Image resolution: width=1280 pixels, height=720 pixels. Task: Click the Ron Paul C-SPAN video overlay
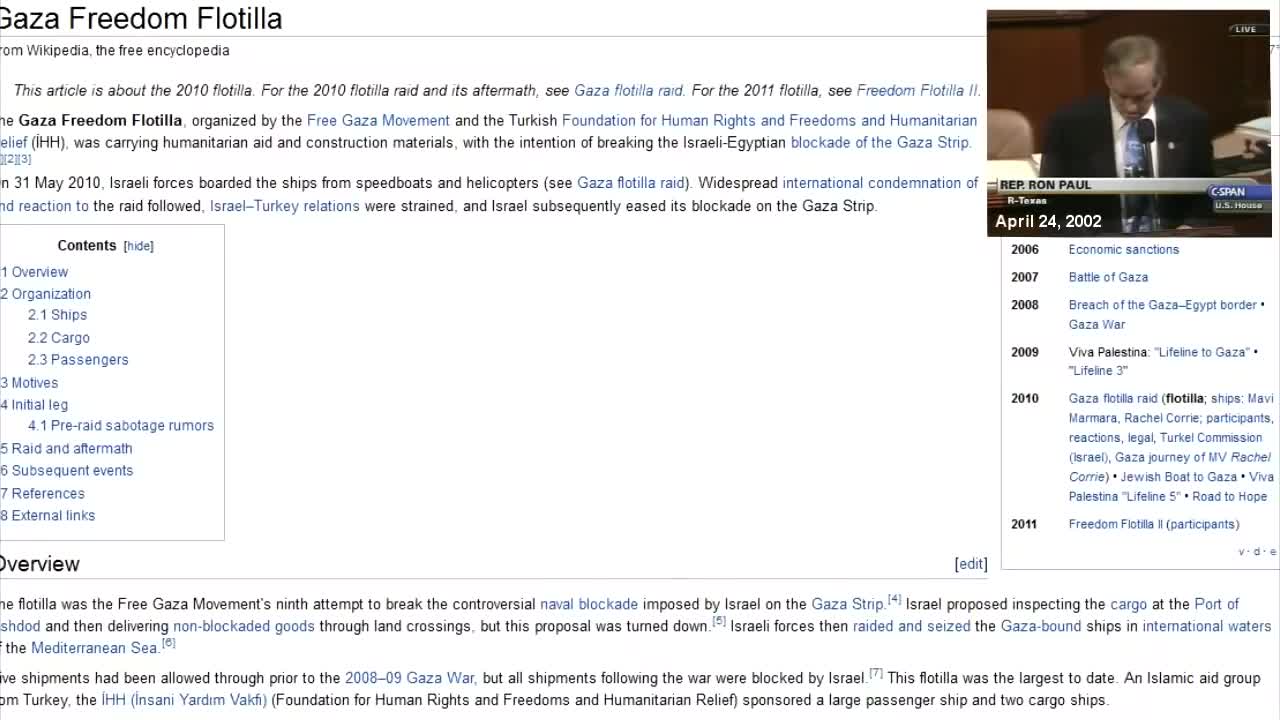coord(1129,124)
